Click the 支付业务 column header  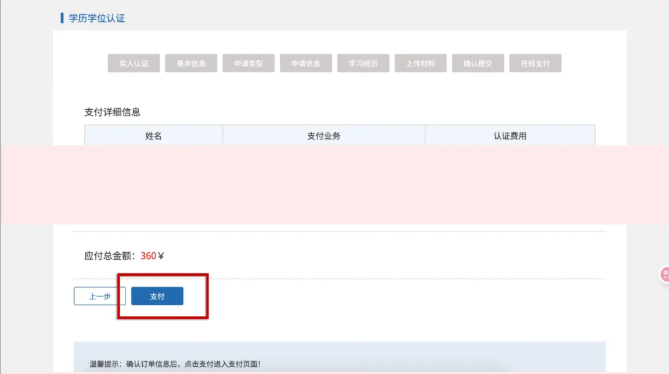tap(323, 136)
